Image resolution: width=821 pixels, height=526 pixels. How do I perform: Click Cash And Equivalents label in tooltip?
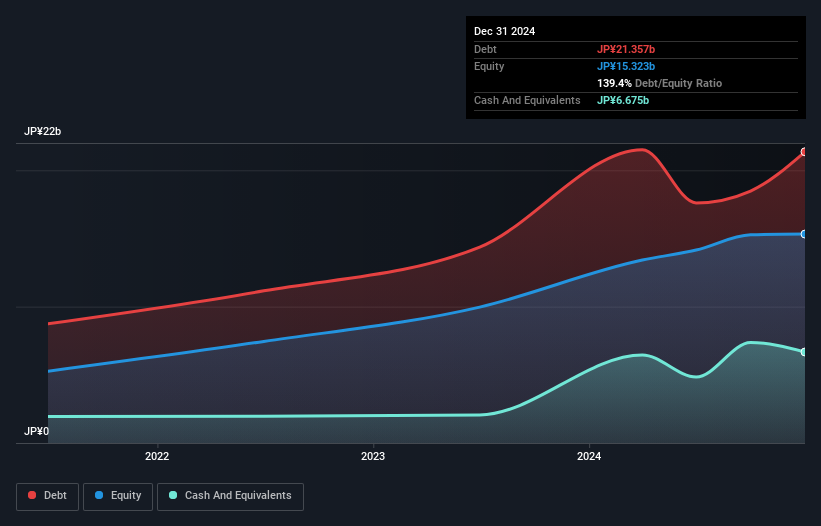coord(527,100)
